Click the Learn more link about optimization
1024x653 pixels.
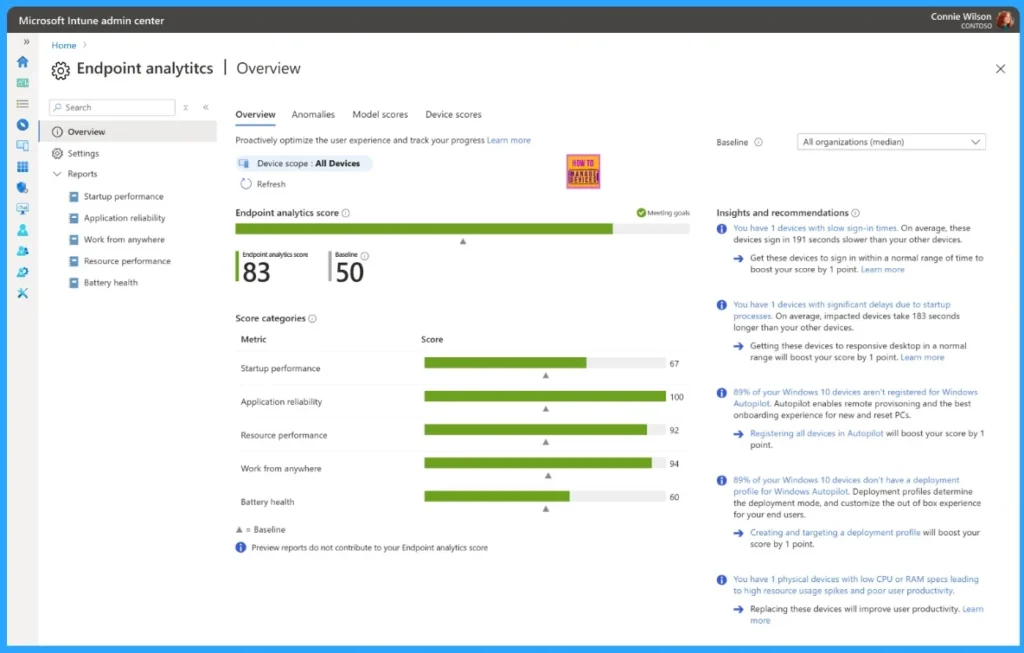pos(508,140)
